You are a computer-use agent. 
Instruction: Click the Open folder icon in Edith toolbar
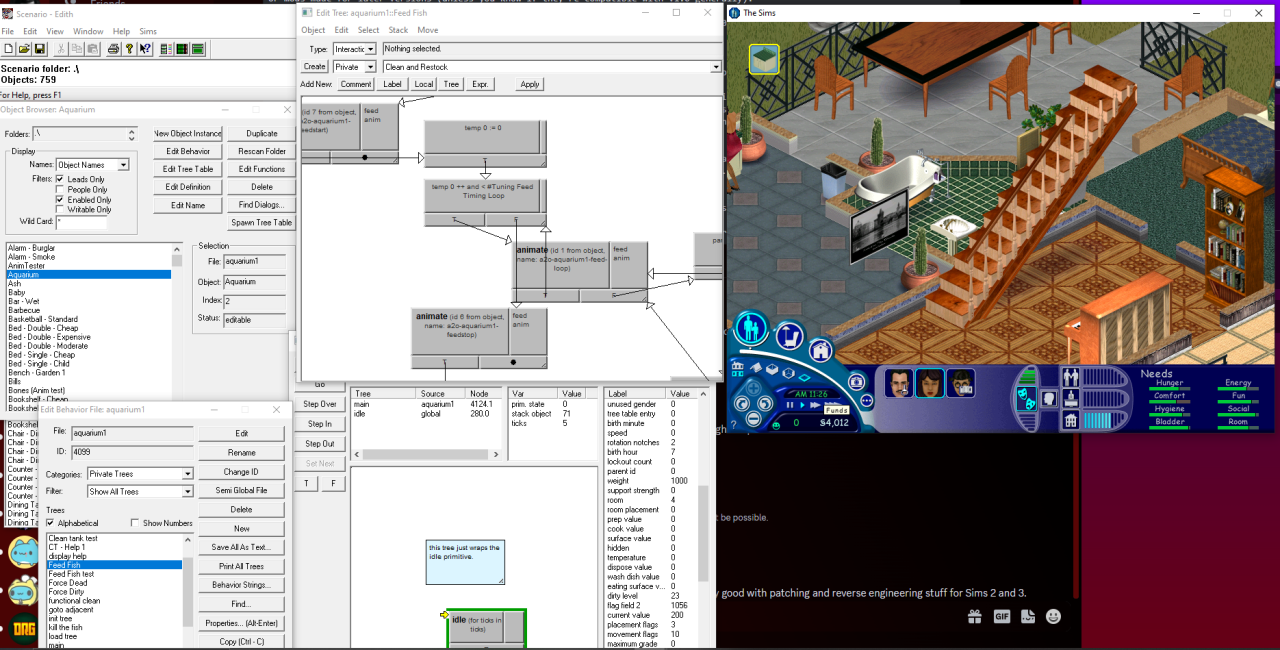tap(23, 48)
